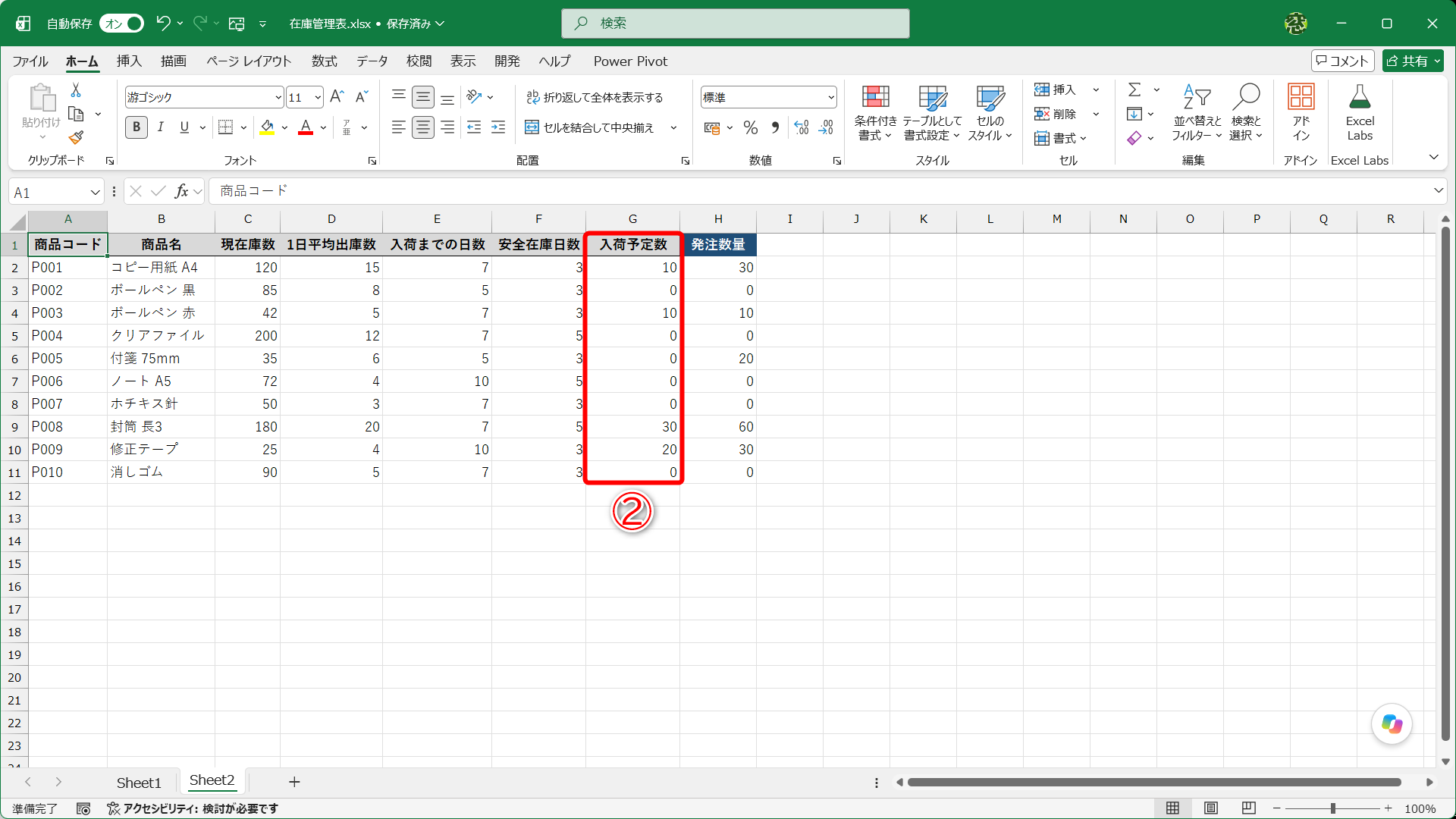Open the font size dropdown
Image resolution: width=1456 pixels, height=819 pixels.
click(318, 97)
